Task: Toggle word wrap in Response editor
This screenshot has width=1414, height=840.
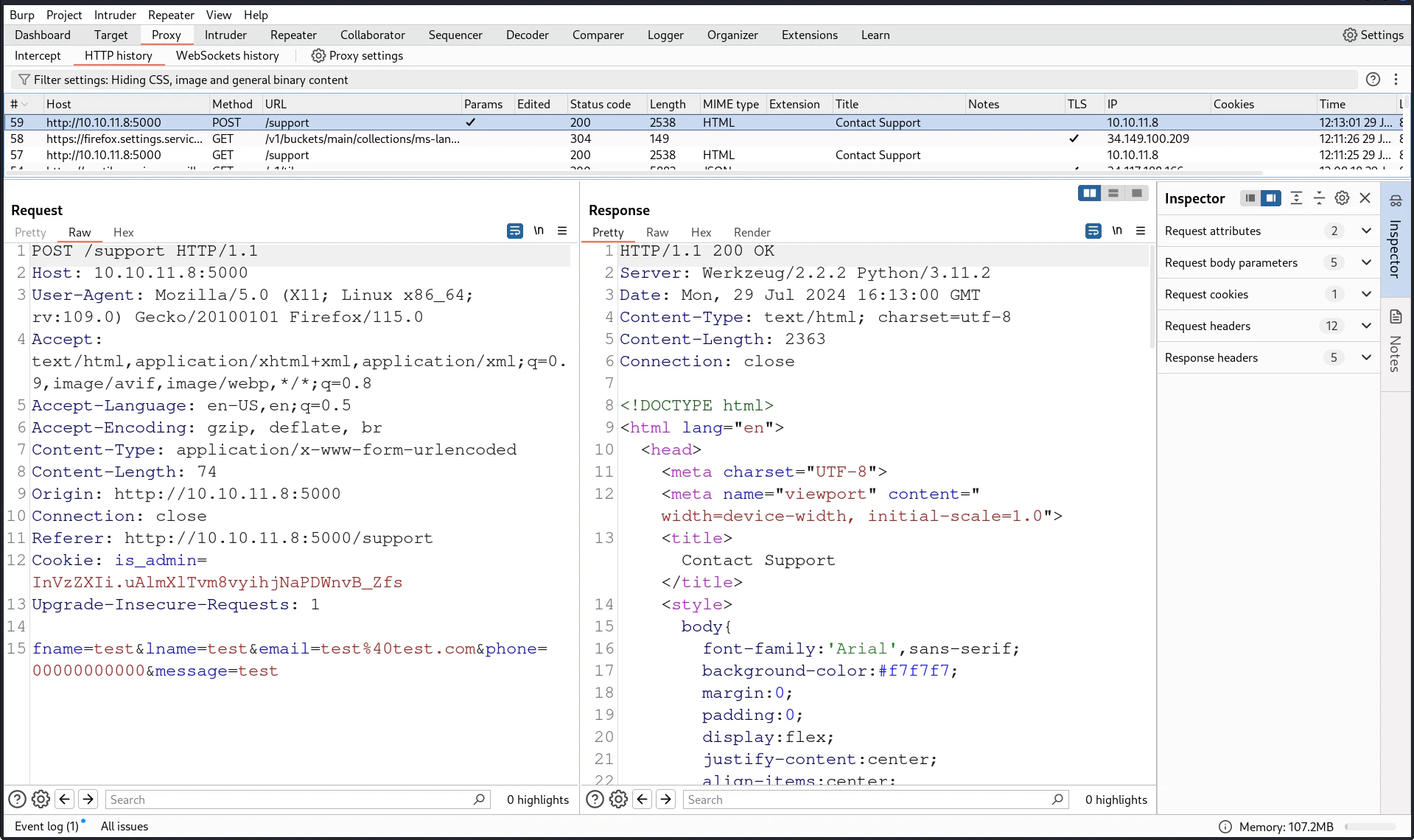Action: [1093, 231]
